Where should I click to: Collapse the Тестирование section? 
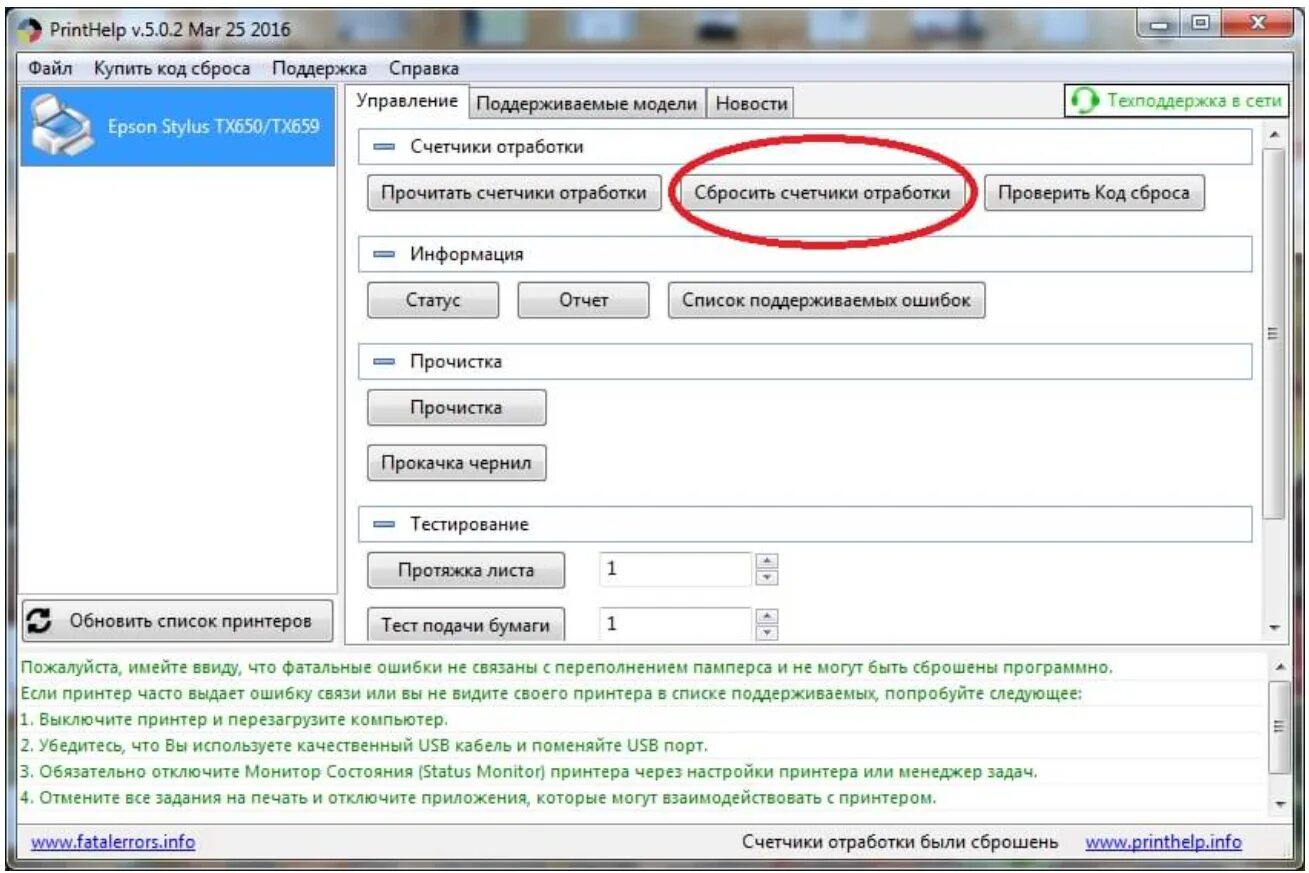tap(385, 524)
